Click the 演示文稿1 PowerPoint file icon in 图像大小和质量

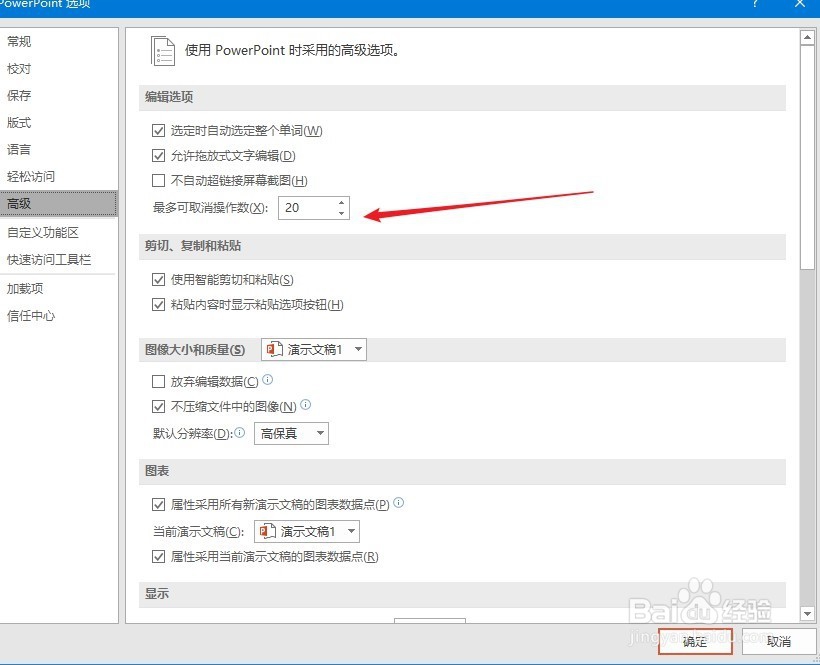(x=272, y=349)
